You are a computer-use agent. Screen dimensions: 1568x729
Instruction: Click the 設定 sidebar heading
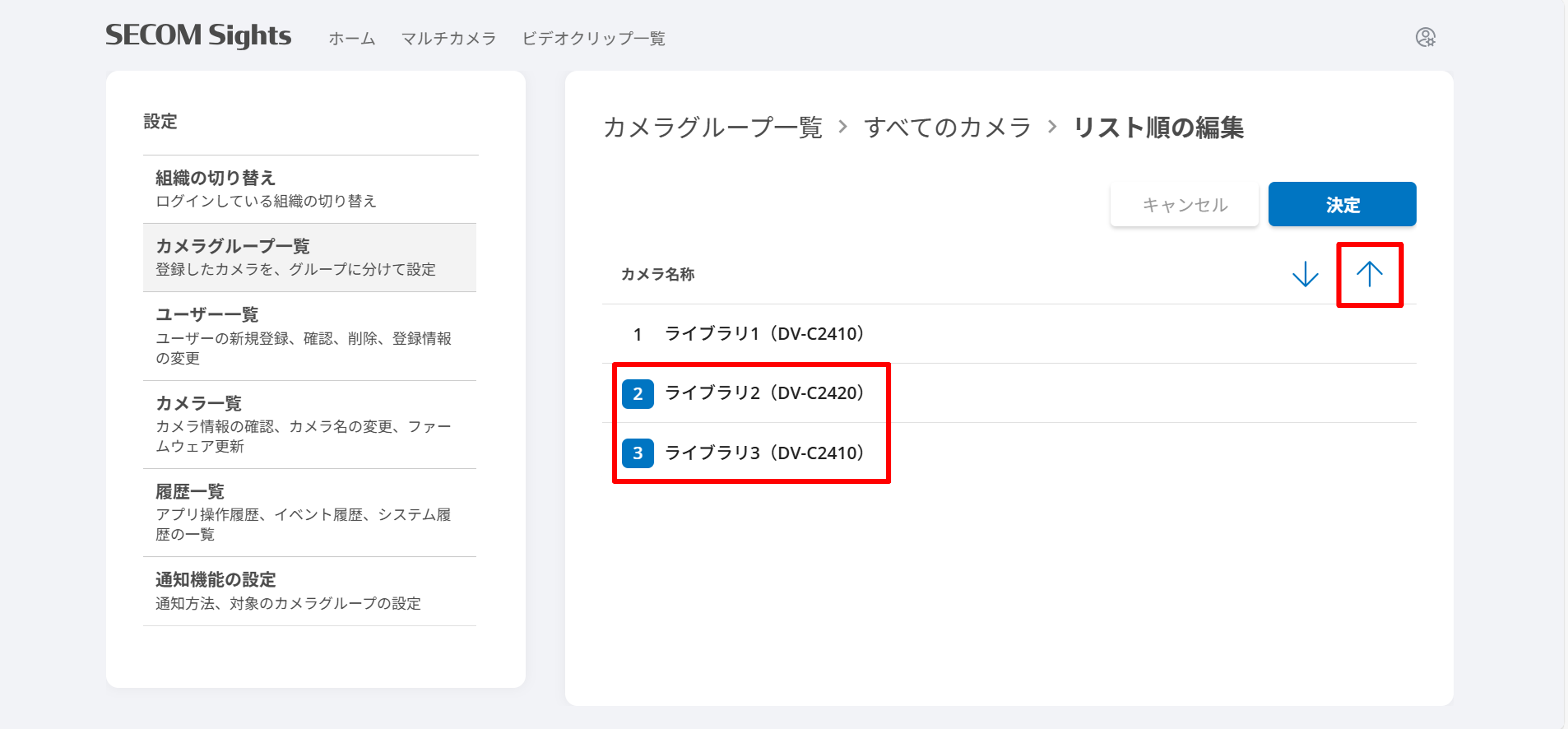point(160,121)
